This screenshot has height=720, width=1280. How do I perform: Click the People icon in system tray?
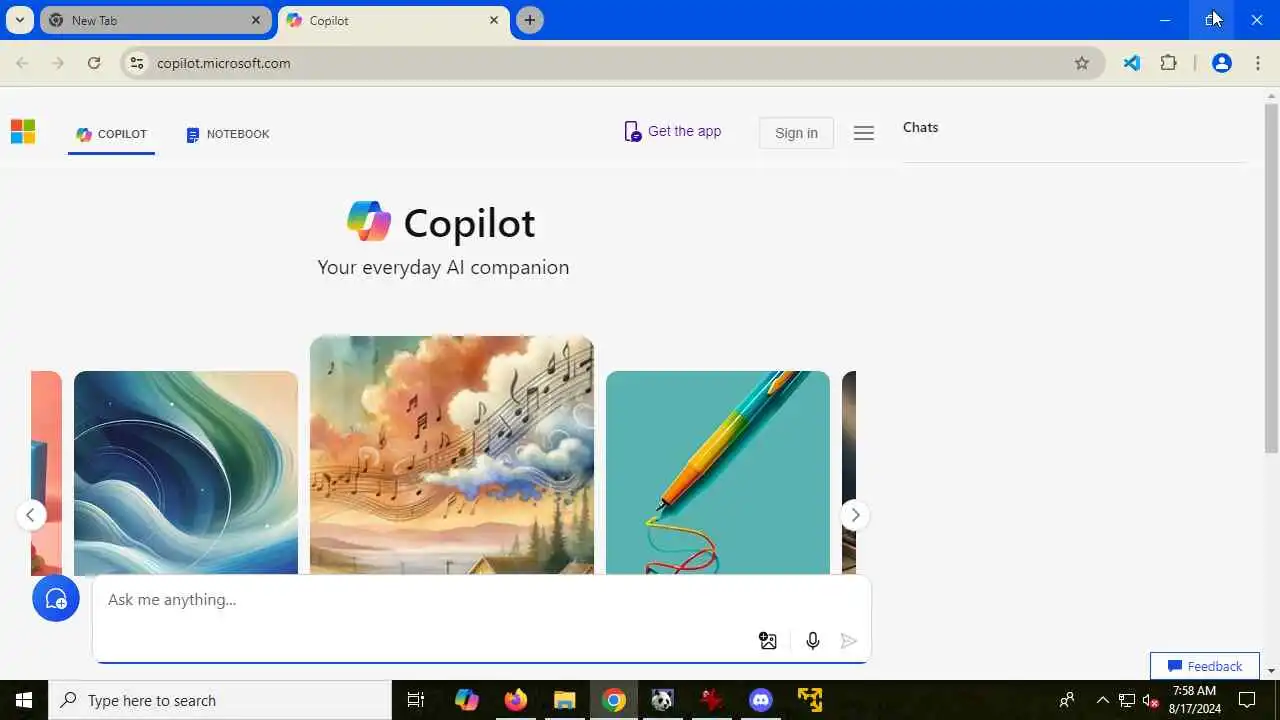[1067, 700]
